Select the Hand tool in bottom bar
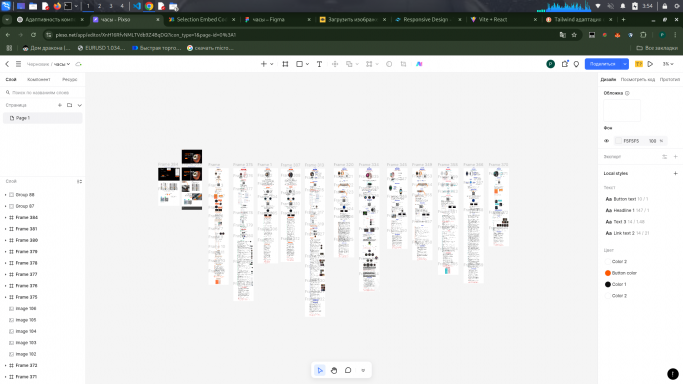683x384 pixels. tap(334, 371)
